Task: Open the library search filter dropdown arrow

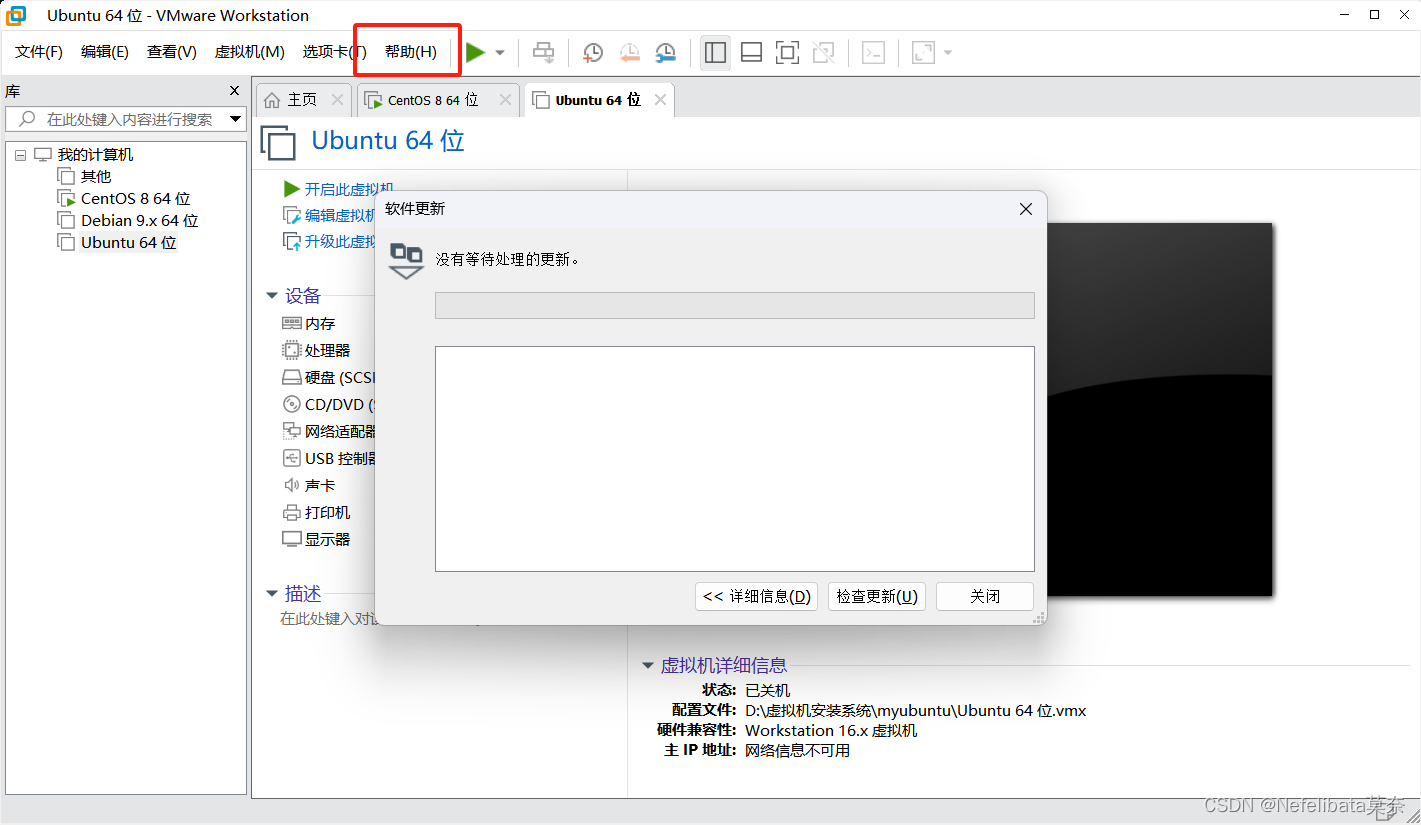Action: click(236, 119)
